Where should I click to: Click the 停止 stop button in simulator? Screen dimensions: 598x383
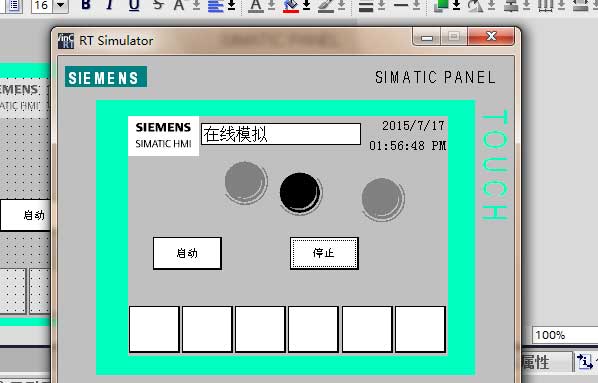click(324, 253)
